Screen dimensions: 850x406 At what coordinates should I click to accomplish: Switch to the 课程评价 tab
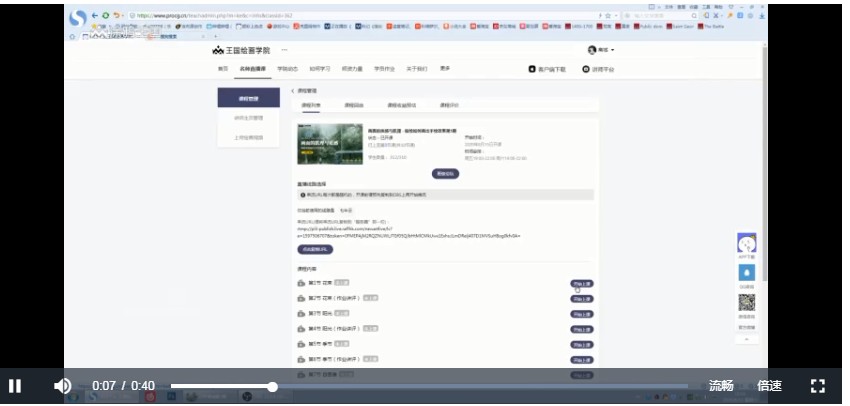tap(449, 105)
